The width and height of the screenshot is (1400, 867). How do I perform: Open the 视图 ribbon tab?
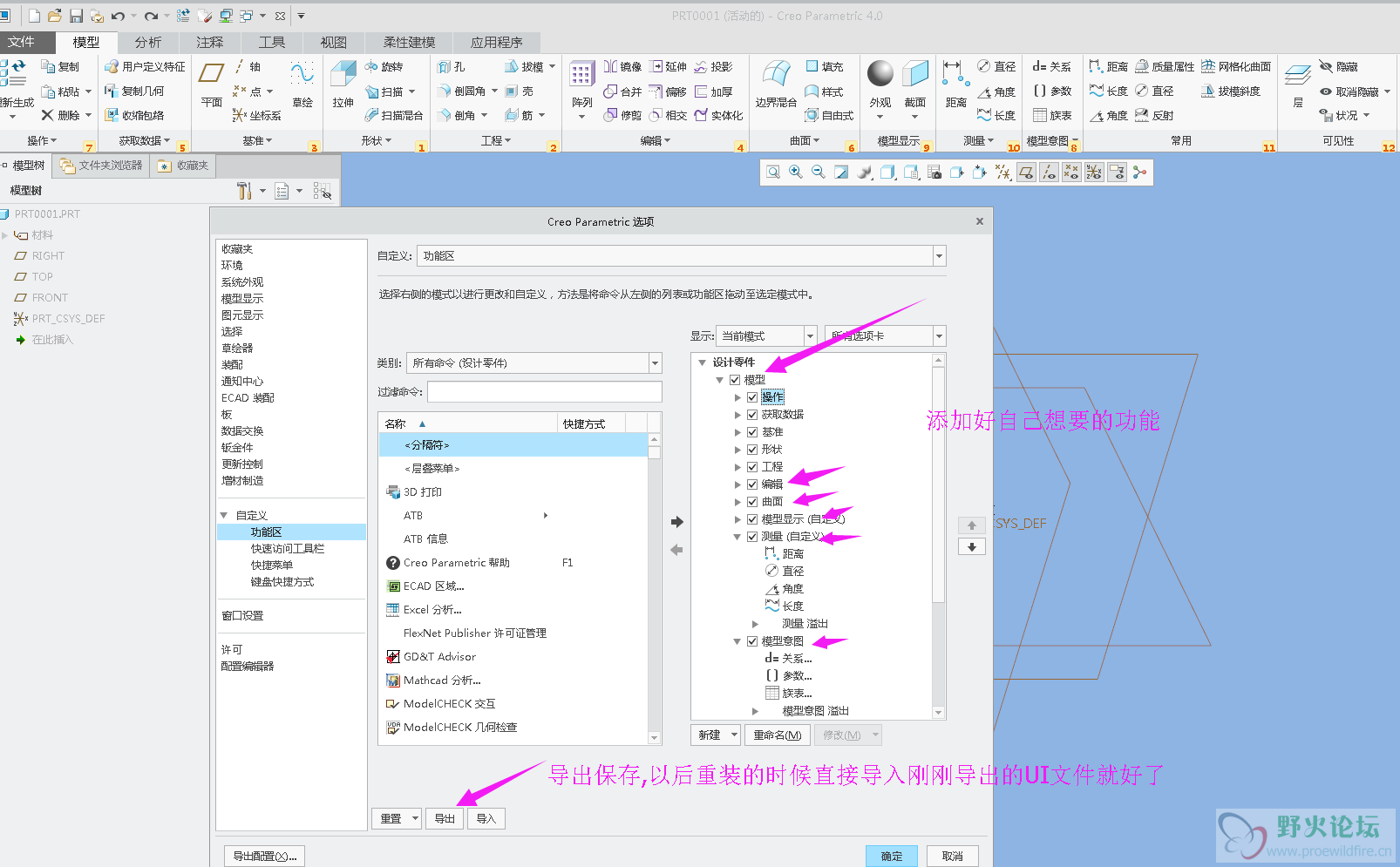tap(333, 42)
